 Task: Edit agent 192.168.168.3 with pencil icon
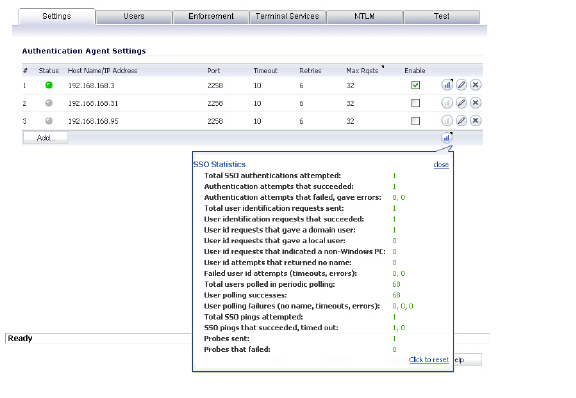coord(461,85)
